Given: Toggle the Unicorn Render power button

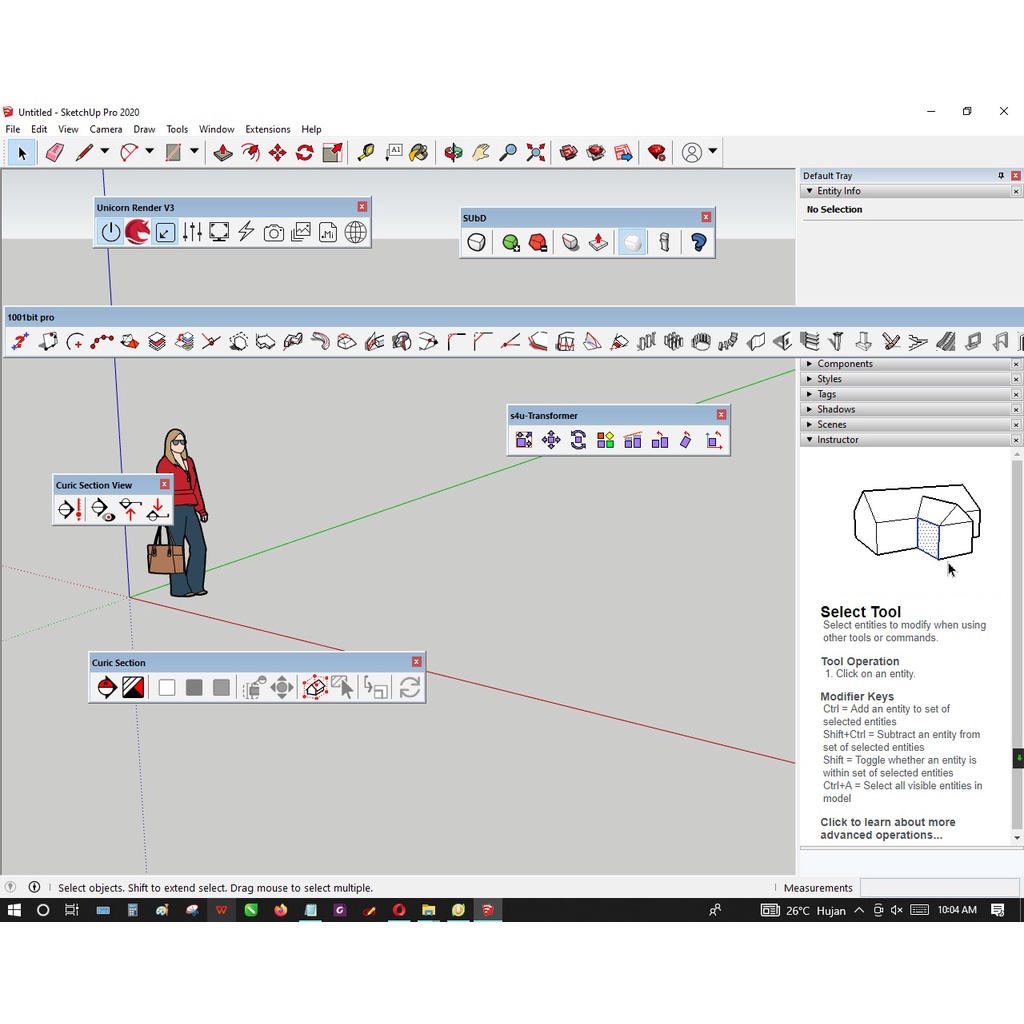Looking at the screenshot, I should pos(111,233).
